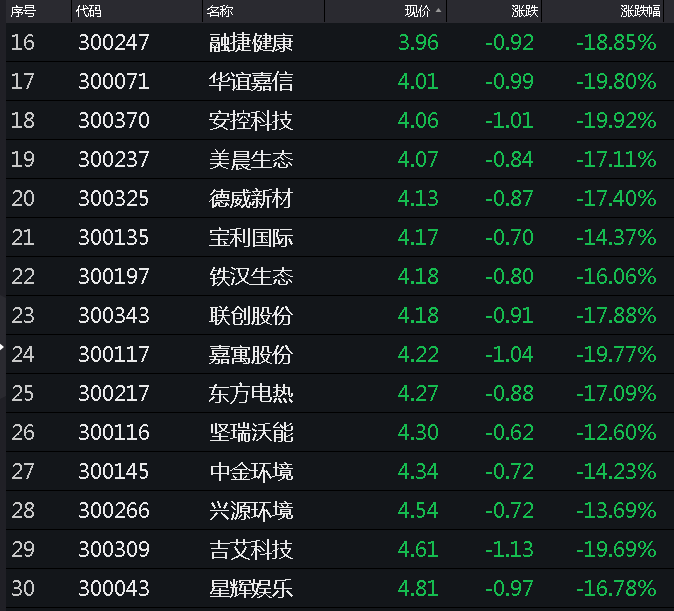Click stock code 300370

(114, 120)
